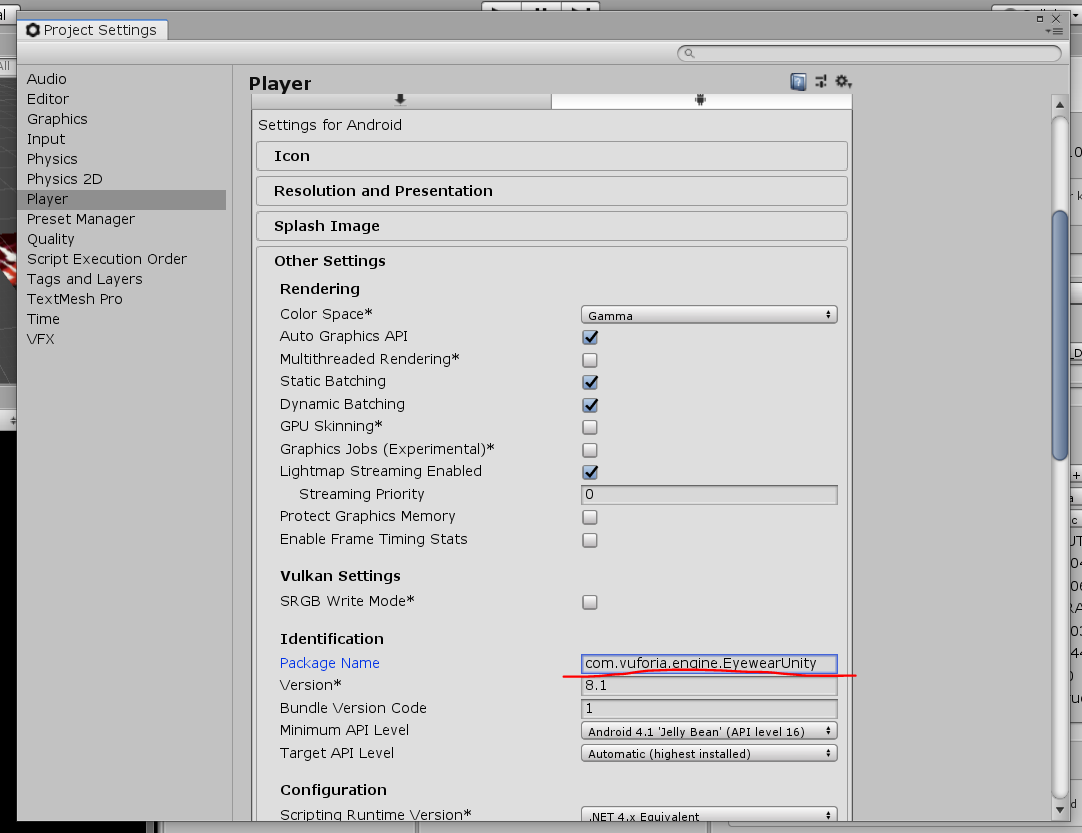
Task: Open the Target API Level dropdown
Action: point(709,754)
